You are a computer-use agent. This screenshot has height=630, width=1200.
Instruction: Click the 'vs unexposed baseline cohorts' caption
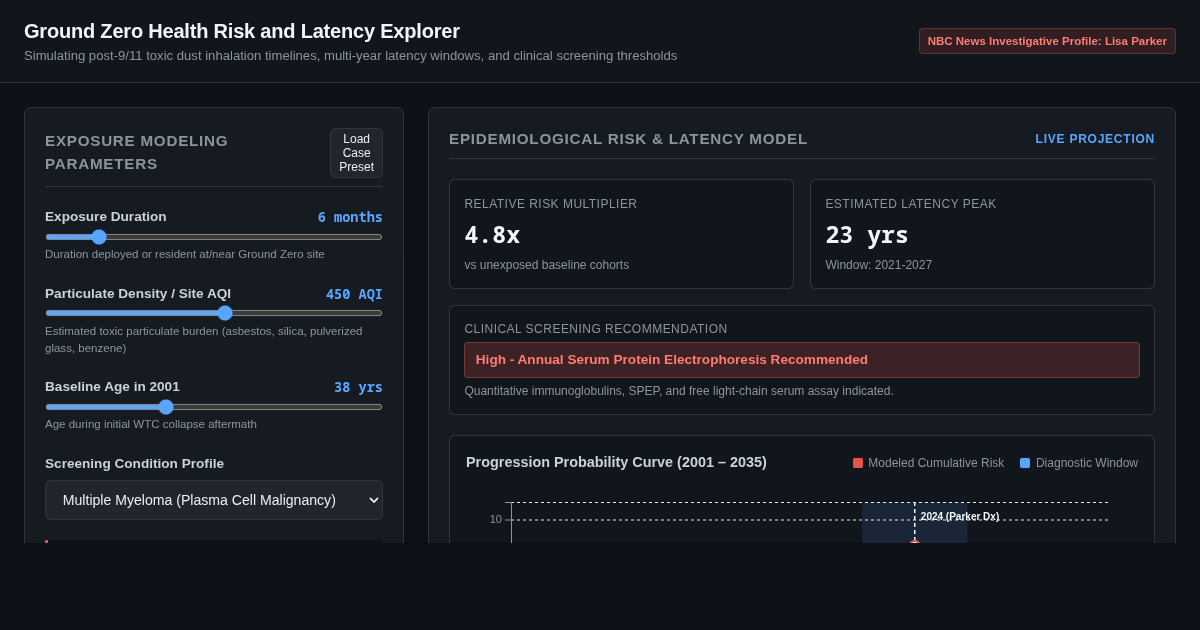[546, 265]
